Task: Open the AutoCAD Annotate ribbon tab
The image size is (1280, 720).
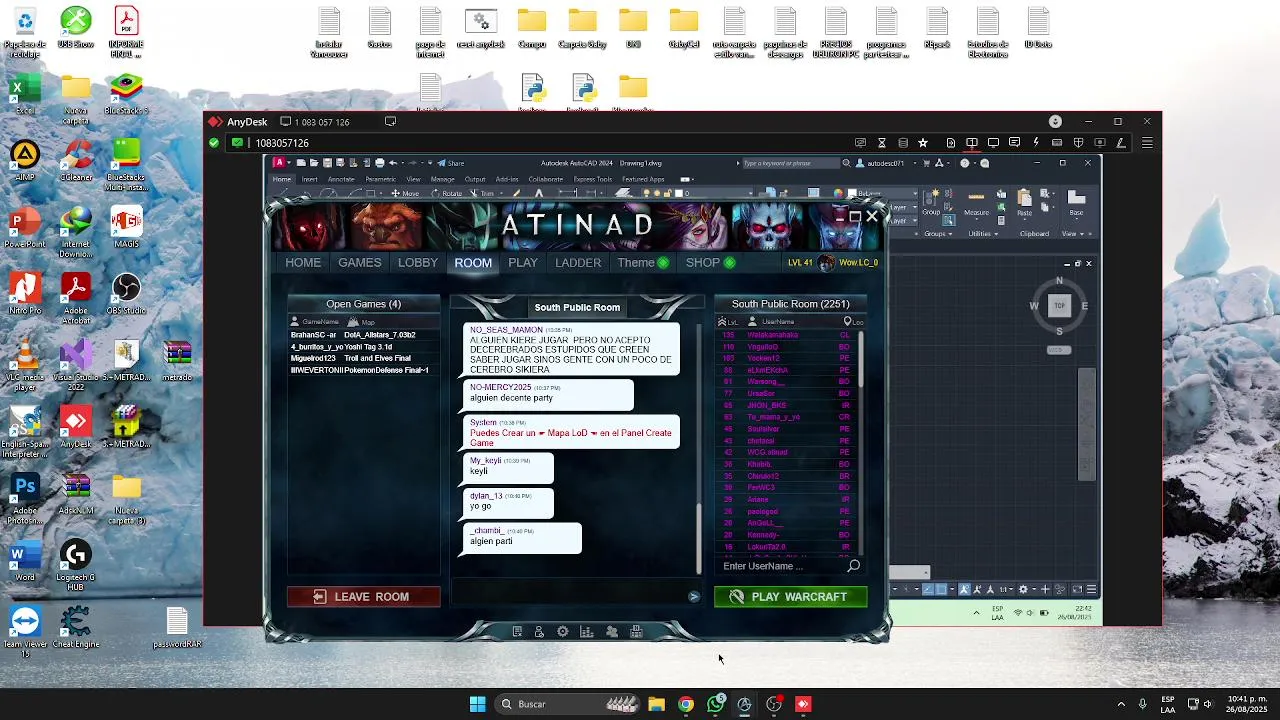Action: tap(341, 180)
